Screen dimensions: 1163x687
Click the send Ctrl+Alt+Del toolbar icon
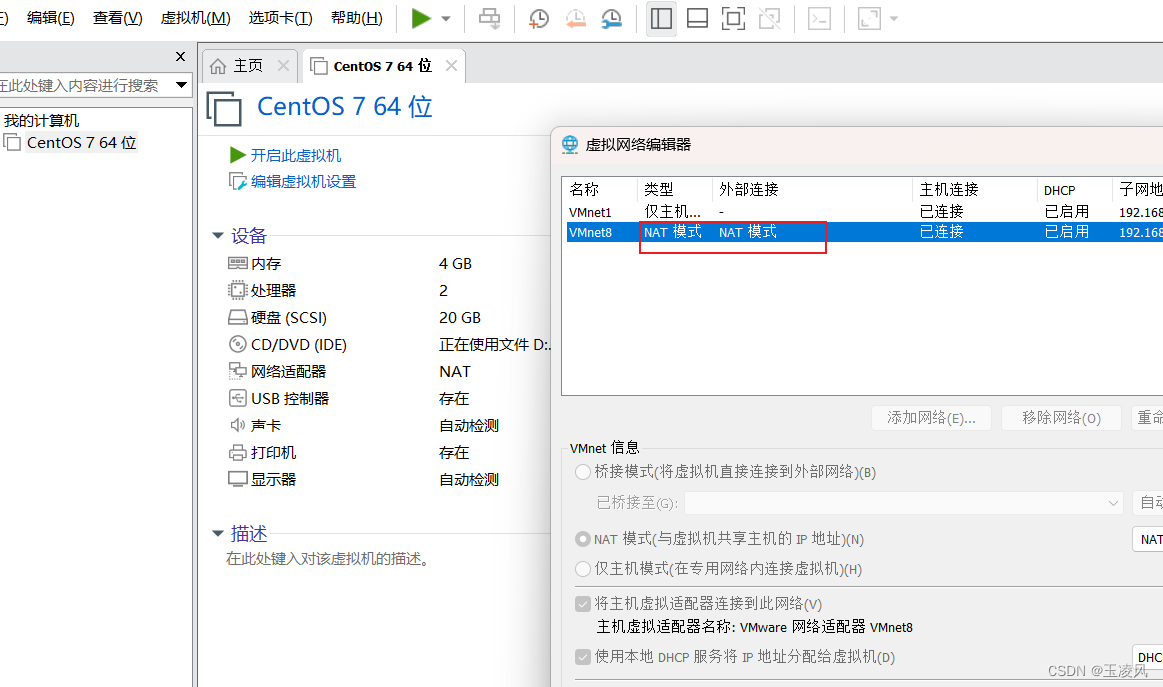click(x=490, y=19)
